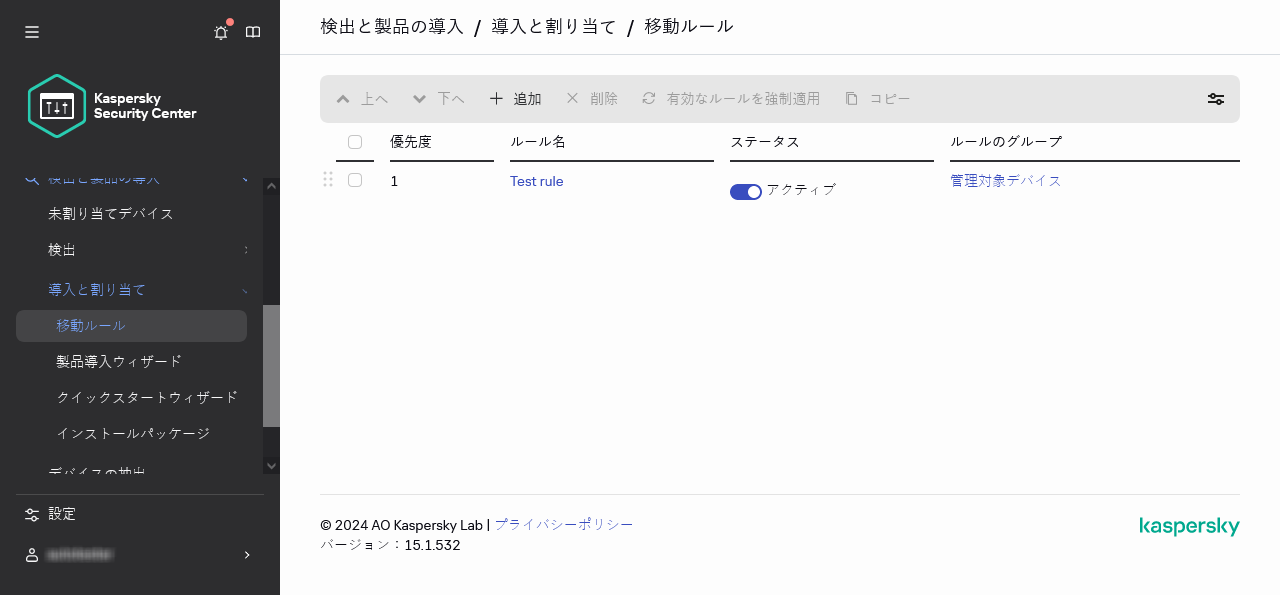The width and height of the screenshot is (1280, 595).
Task: Open the column filter settings icon
Action: point(1215,99)
